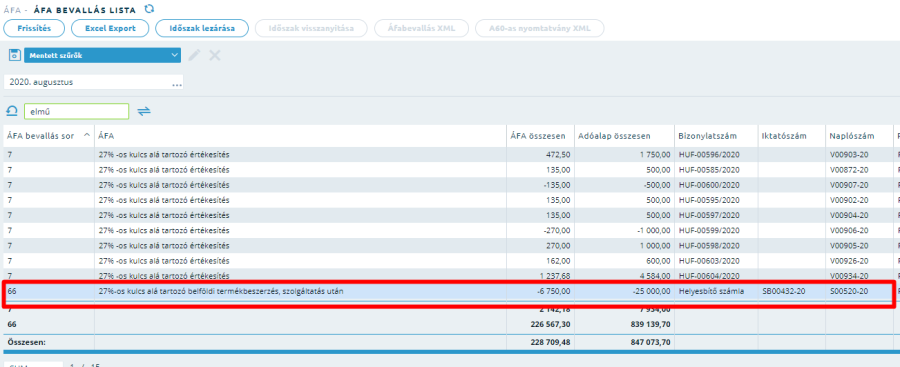Sort by ÁFA column header
The image size is (900, 367).
tap(300, 136)
